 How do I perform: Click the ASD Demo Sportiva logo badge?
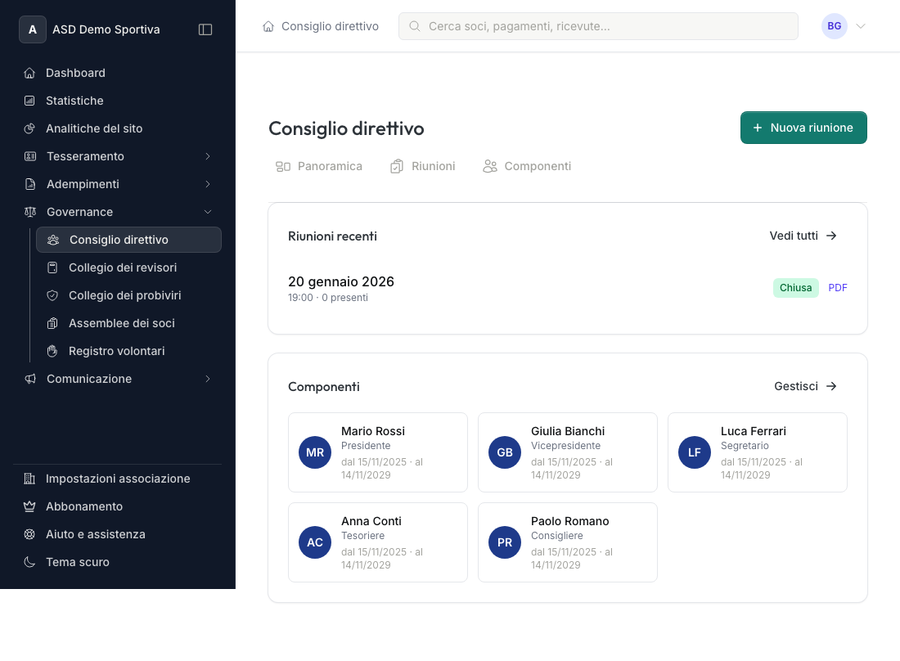[x=33, y=29]
